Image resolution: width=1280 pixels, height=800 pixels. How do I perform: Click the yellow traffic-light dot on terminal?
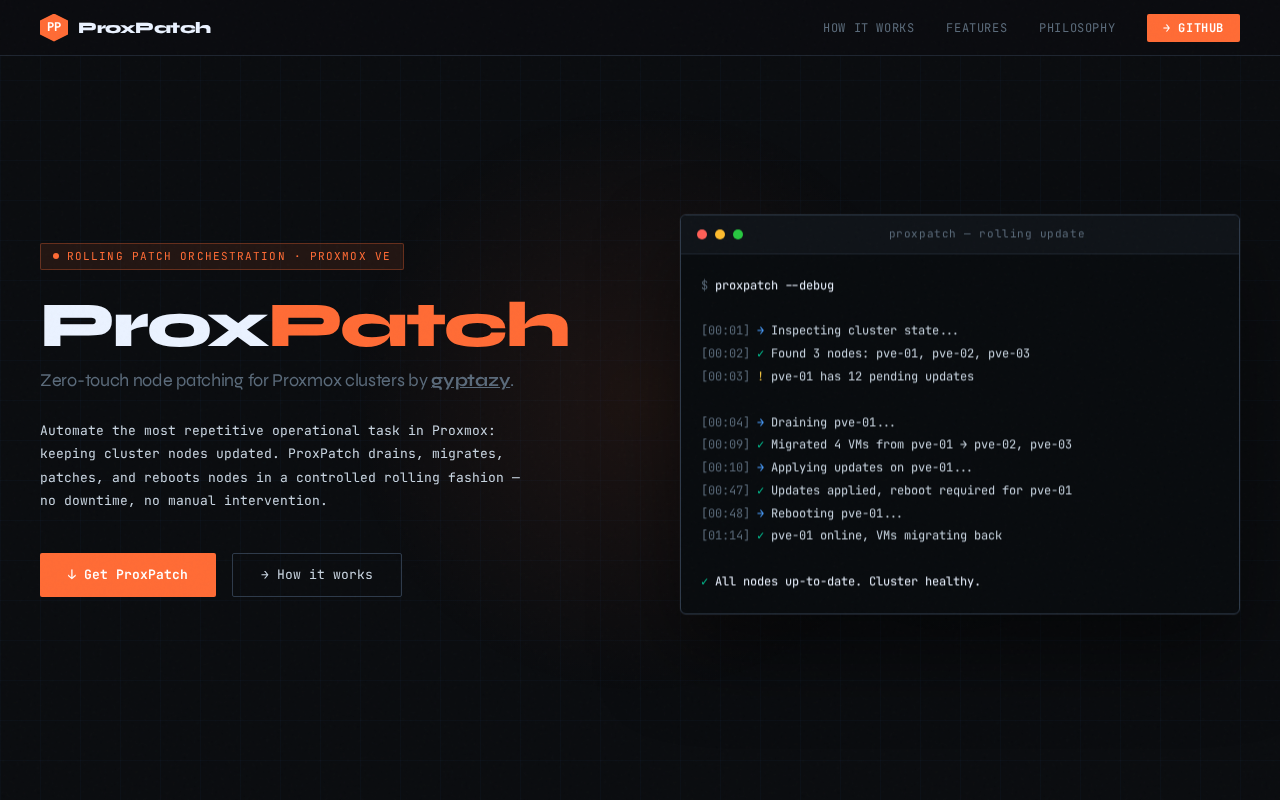click(719, 233)
